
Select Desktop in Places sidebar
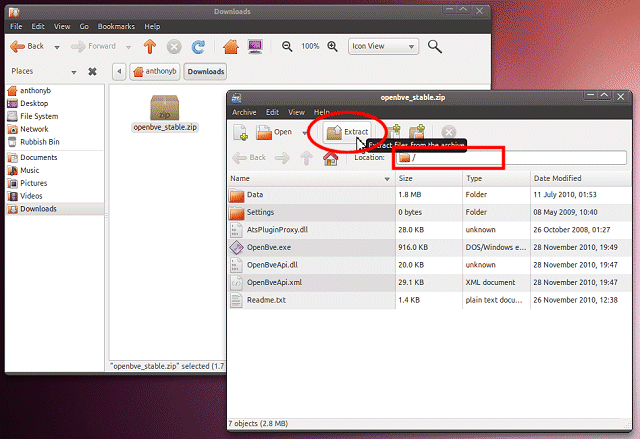[x=55, y=104]
